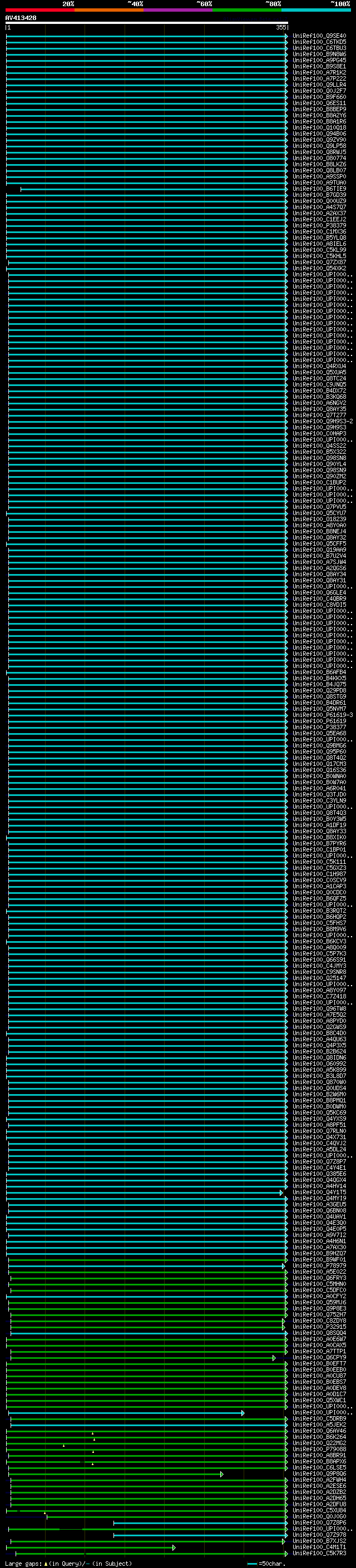Click the UniRef100_Q4P3X5 label
The width and height of the screenshot is (356, 1568).
coord(319,1045)
